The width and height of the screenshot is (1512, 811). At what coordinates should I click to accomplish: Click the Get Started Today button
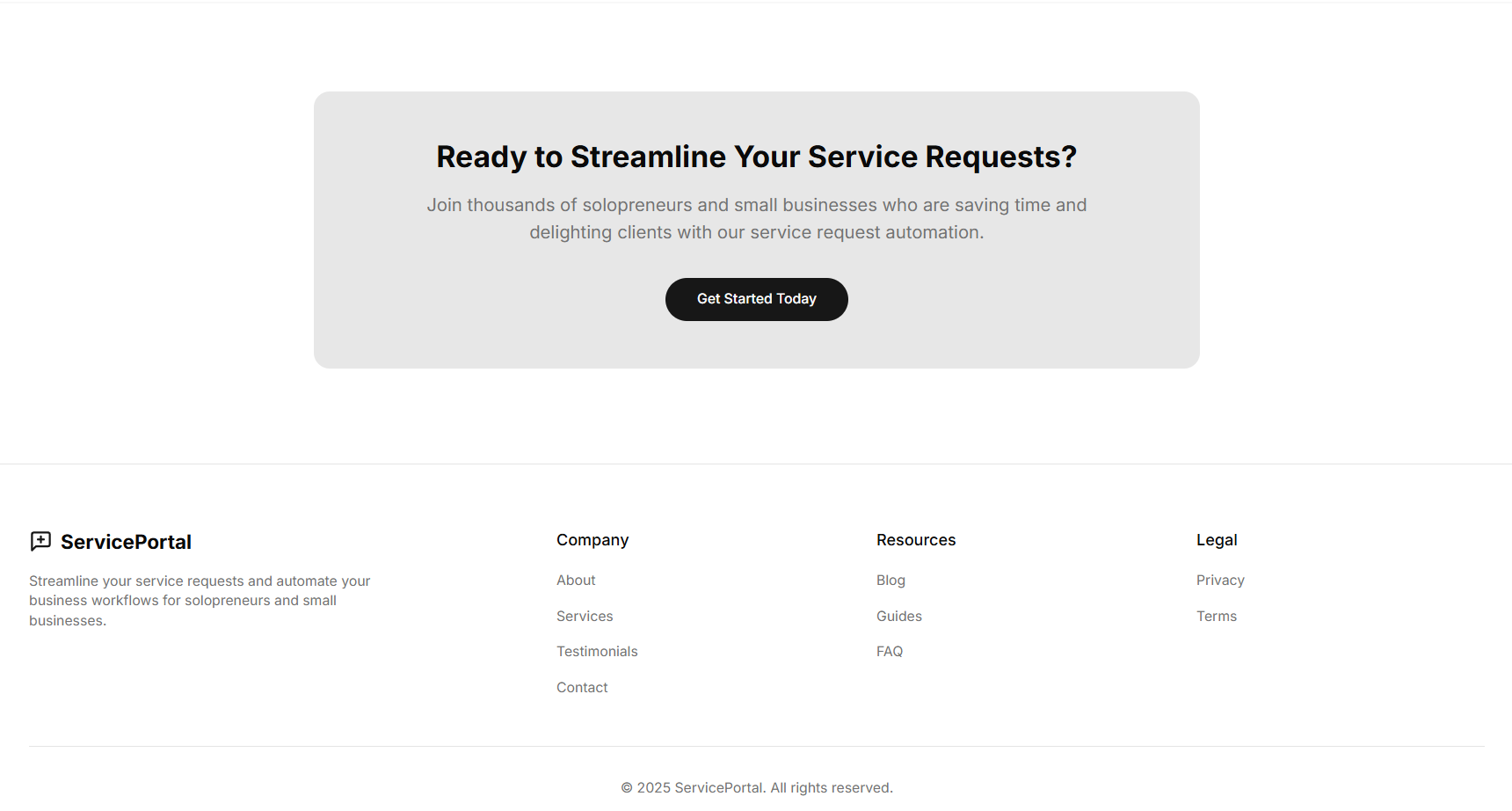(x=756, y=299)
